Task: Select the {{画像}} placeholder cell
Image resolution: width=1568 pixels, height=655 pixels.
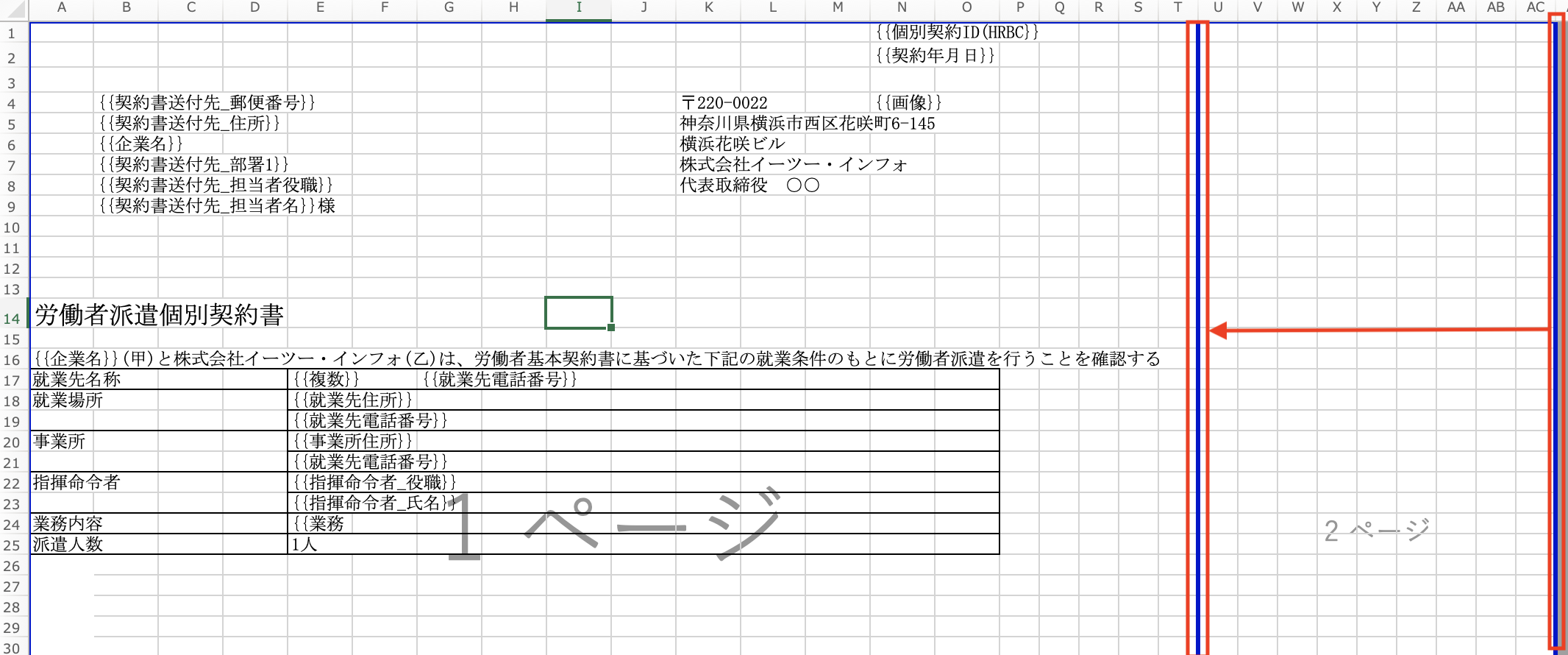Action: [x=908, y=103]
